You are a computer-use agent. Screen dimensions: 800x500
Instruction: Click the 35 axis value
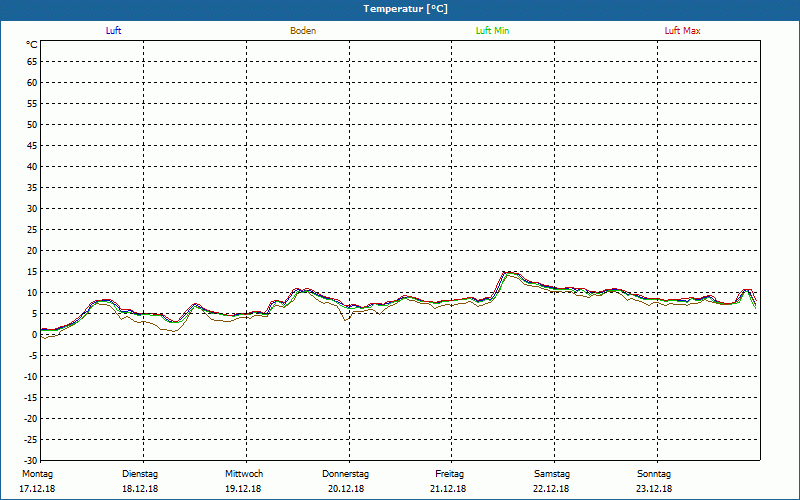pos(32,188)
